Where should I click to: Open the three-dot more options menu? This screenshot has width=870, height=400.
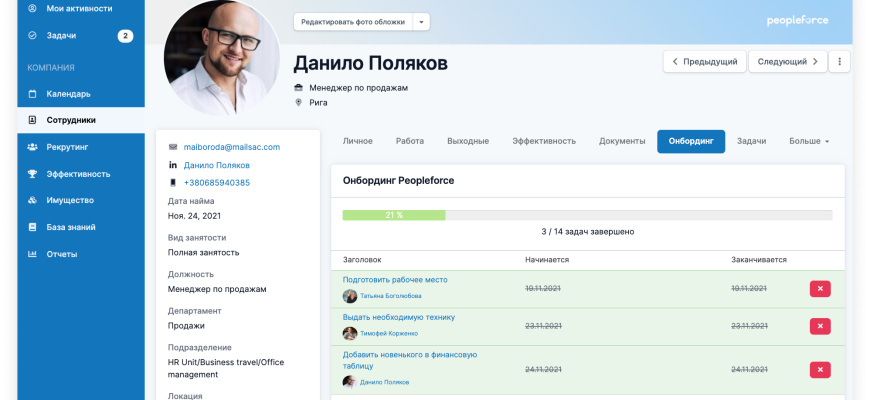(x=840, y=61)
